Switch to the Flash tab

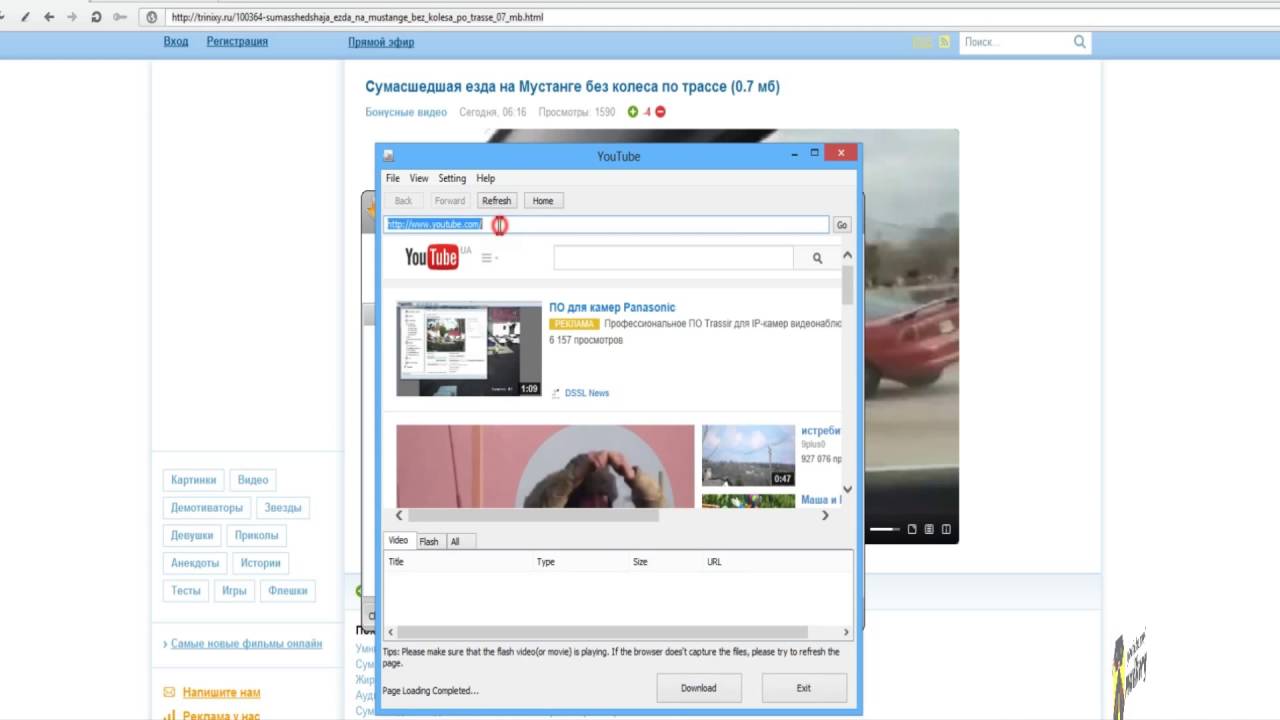tap(429, 541)
